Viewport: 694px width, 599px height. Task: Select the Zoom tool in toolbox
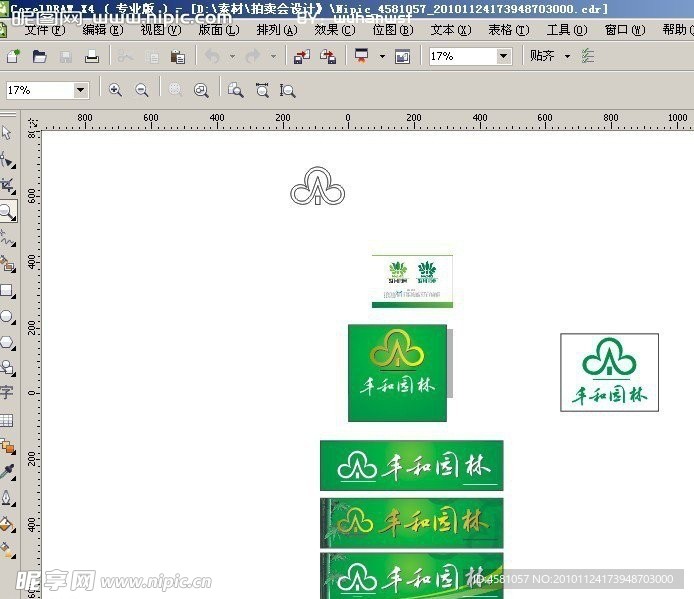click(x=8, y=211)
